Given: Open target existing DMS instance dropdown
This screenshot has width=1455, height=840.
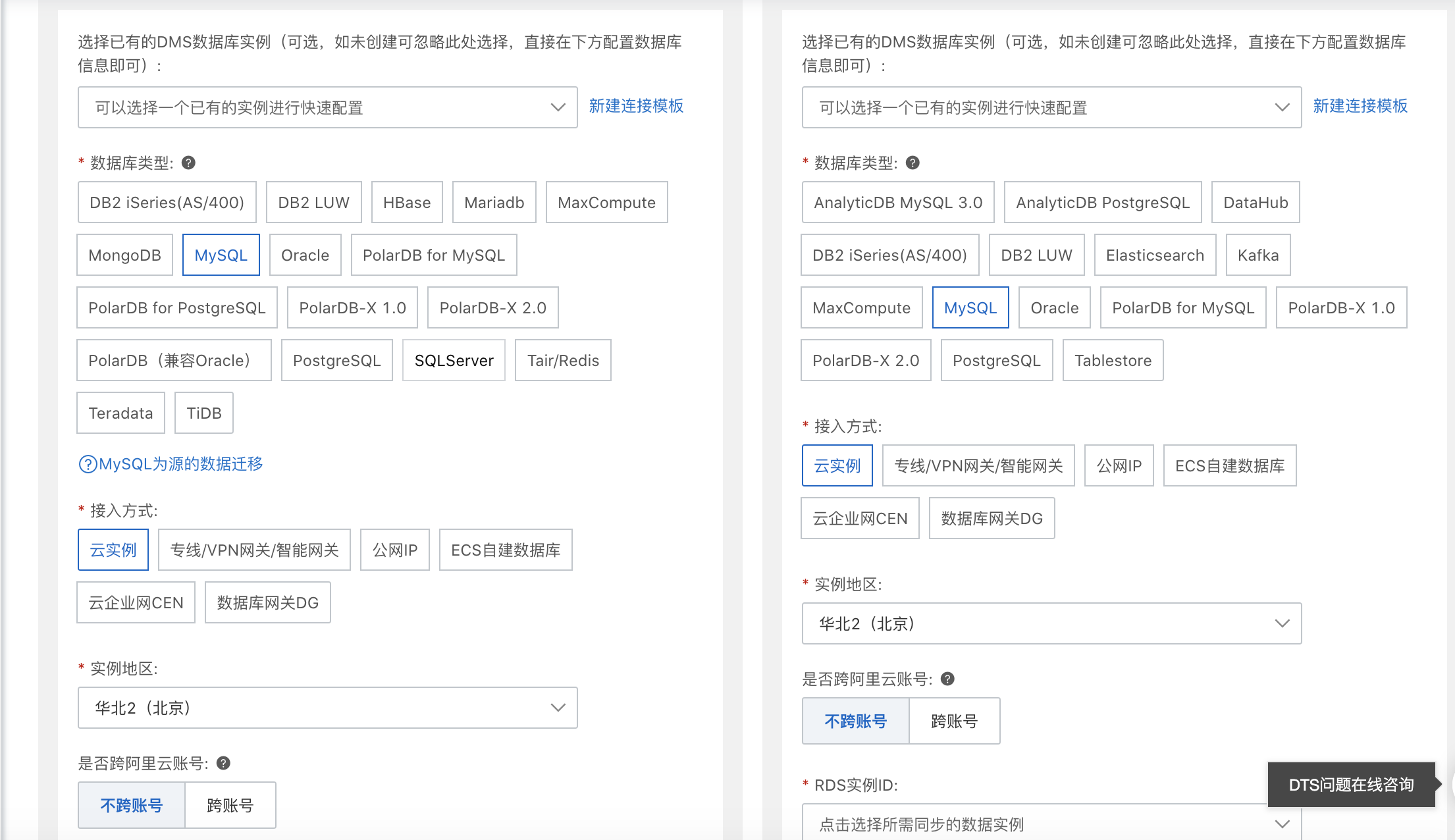Looking at the screenshot, I should (x=1052, y=107).
